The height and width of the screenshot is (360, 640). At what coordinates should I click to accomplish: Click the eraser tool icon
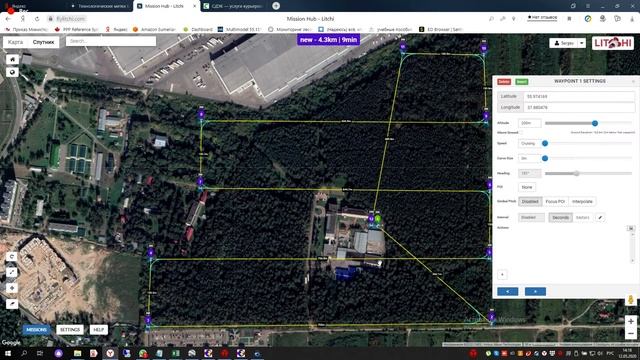[12, 304]
